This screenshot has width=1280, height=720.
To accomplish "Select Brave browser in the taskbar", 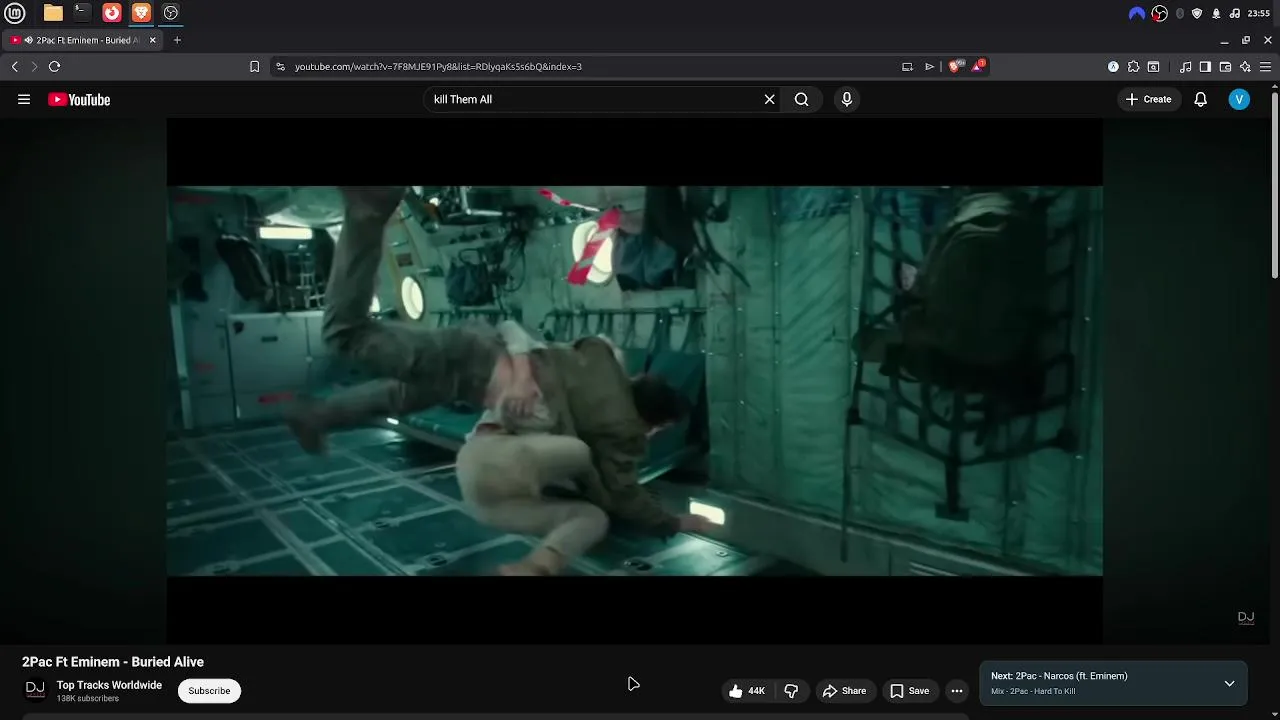I will (x=141, y=13).
